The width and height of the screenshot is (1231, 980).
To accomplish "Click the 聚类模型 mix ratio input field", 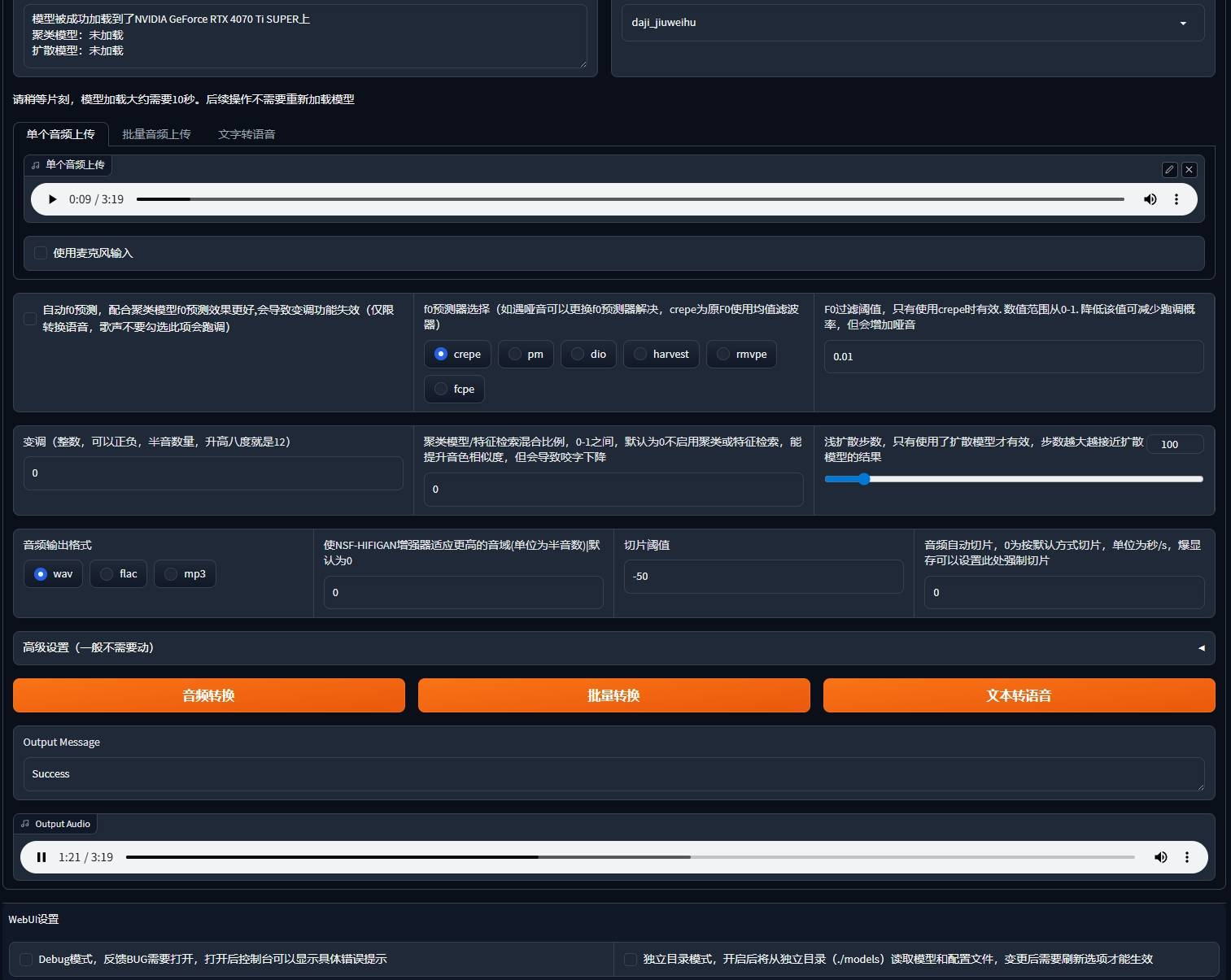I will (x=613, y=490).
